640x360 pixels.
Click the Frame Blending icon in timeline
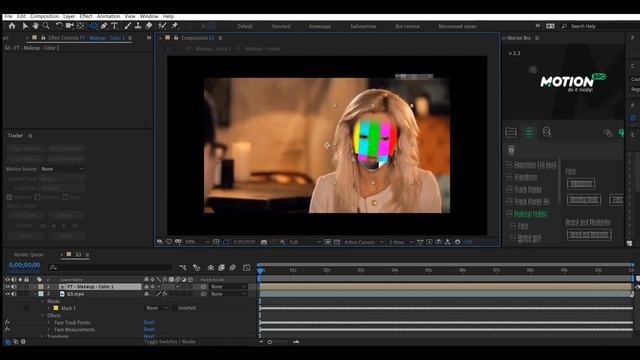[x=222, y=268]
